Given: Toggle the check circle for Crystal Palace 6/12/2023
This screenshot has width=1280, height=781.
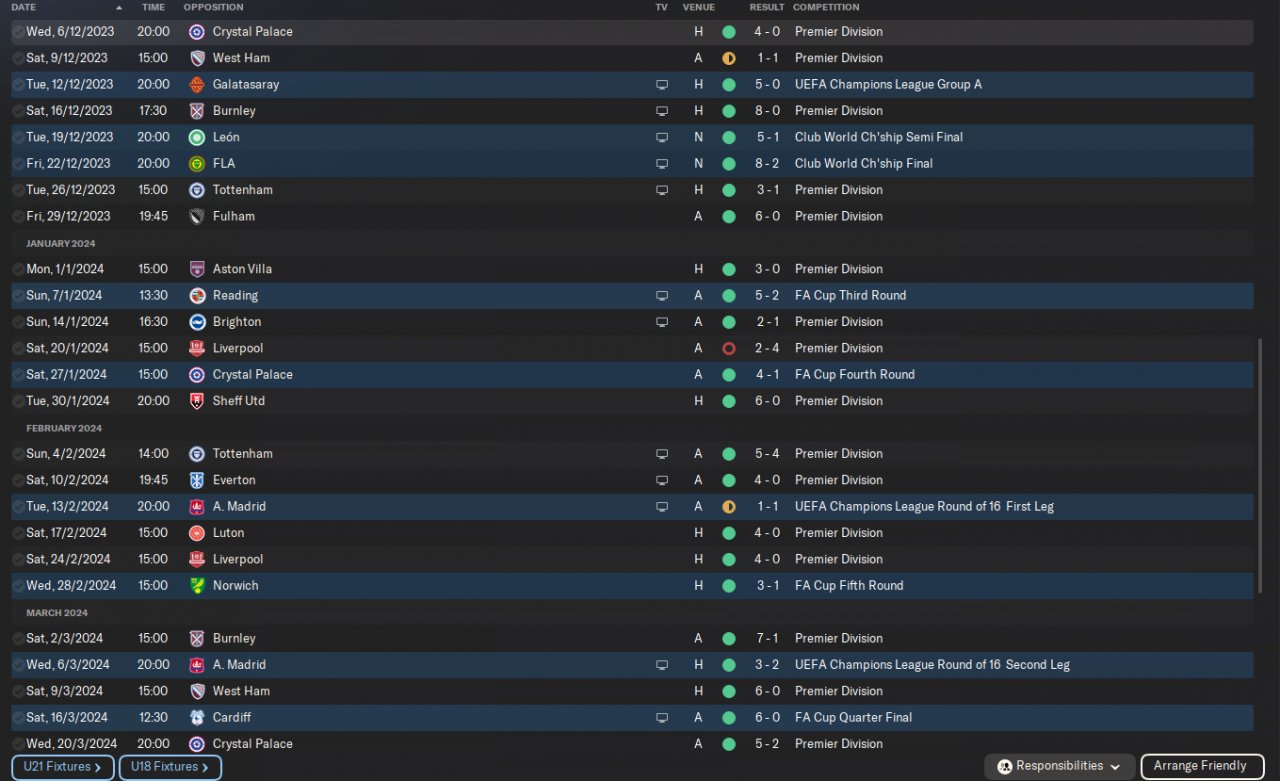Looking at the screenshot, I should [18, 32].
